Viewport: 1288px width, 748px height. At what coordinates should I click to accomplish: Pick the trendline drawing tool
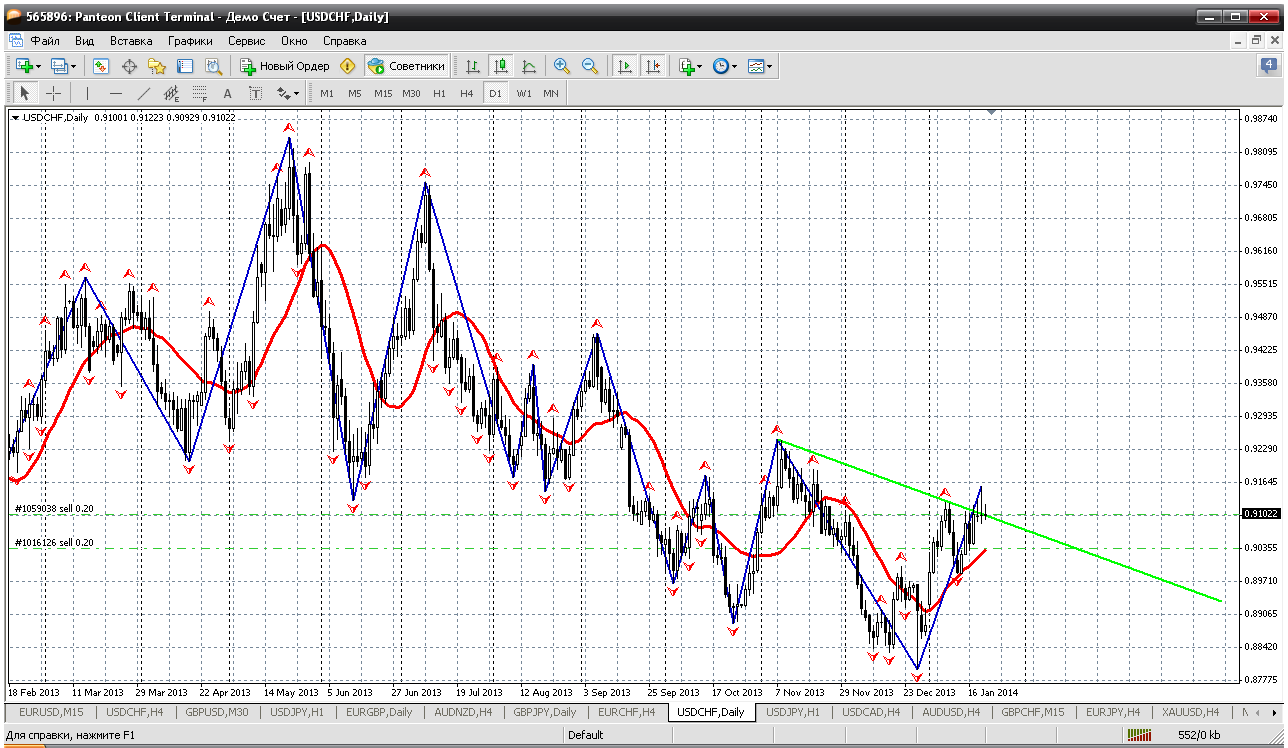143,93
